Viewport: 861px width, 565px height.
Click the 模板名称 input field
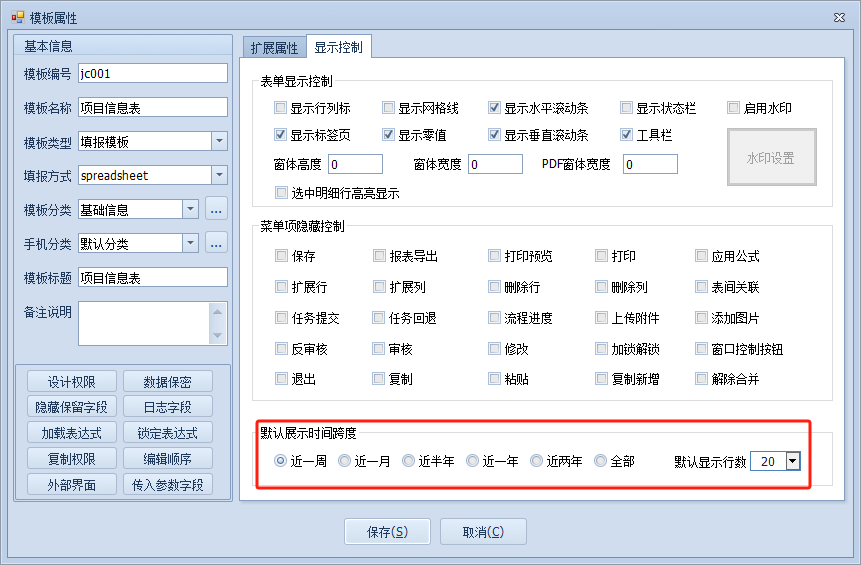point(152,107)
